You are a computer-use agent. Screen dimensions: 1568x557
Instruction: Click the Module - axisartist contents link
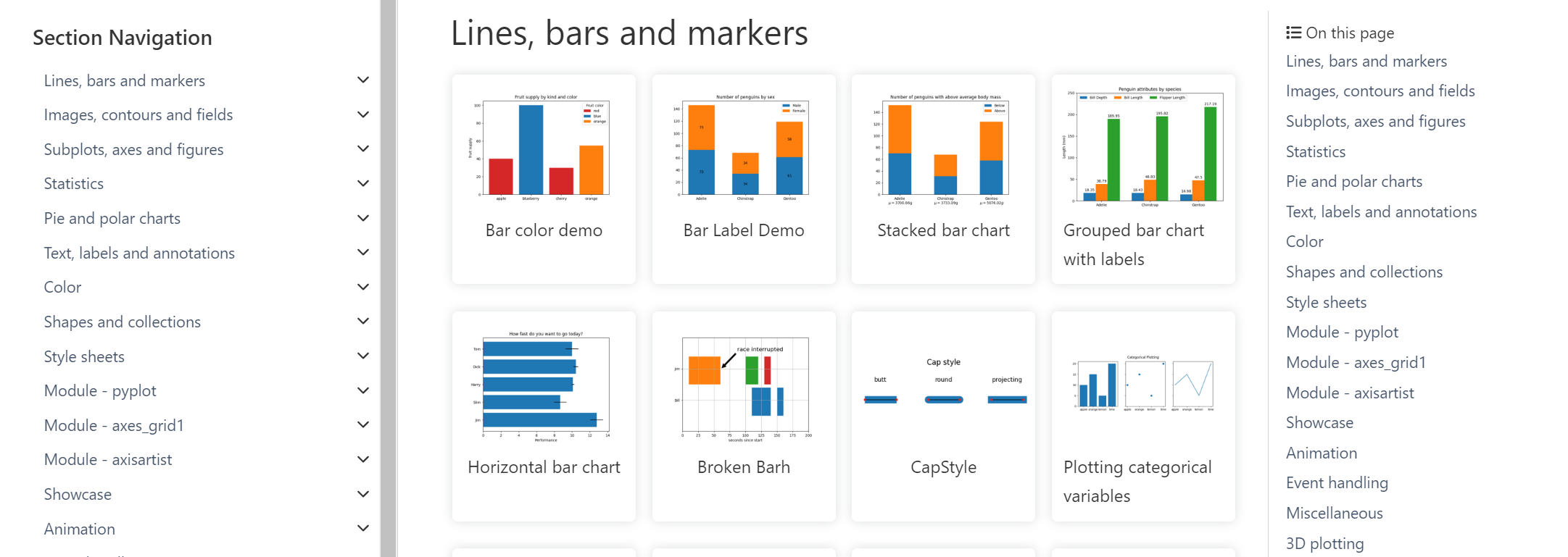point(1350,393)
